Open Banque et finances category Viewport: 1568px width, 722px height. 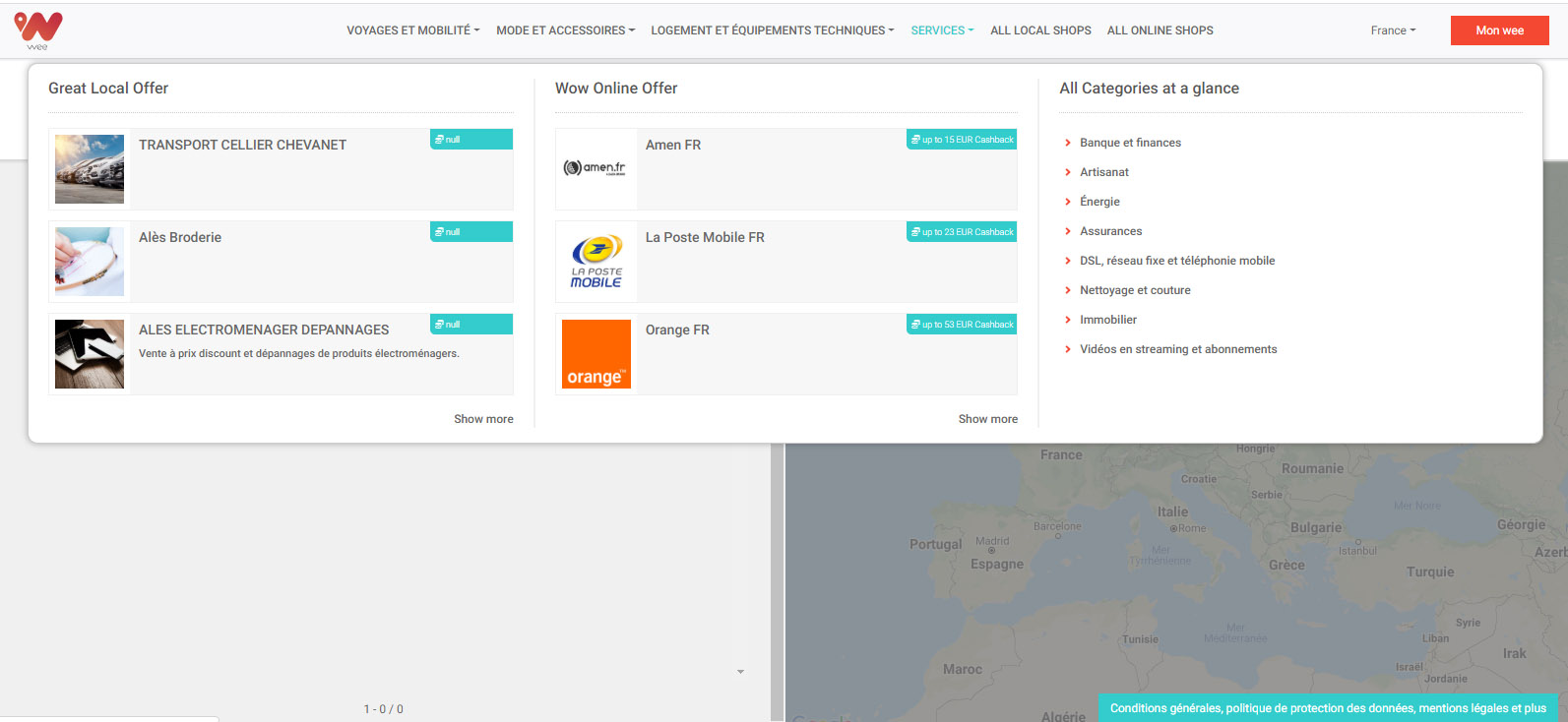tap(1130, 143)
